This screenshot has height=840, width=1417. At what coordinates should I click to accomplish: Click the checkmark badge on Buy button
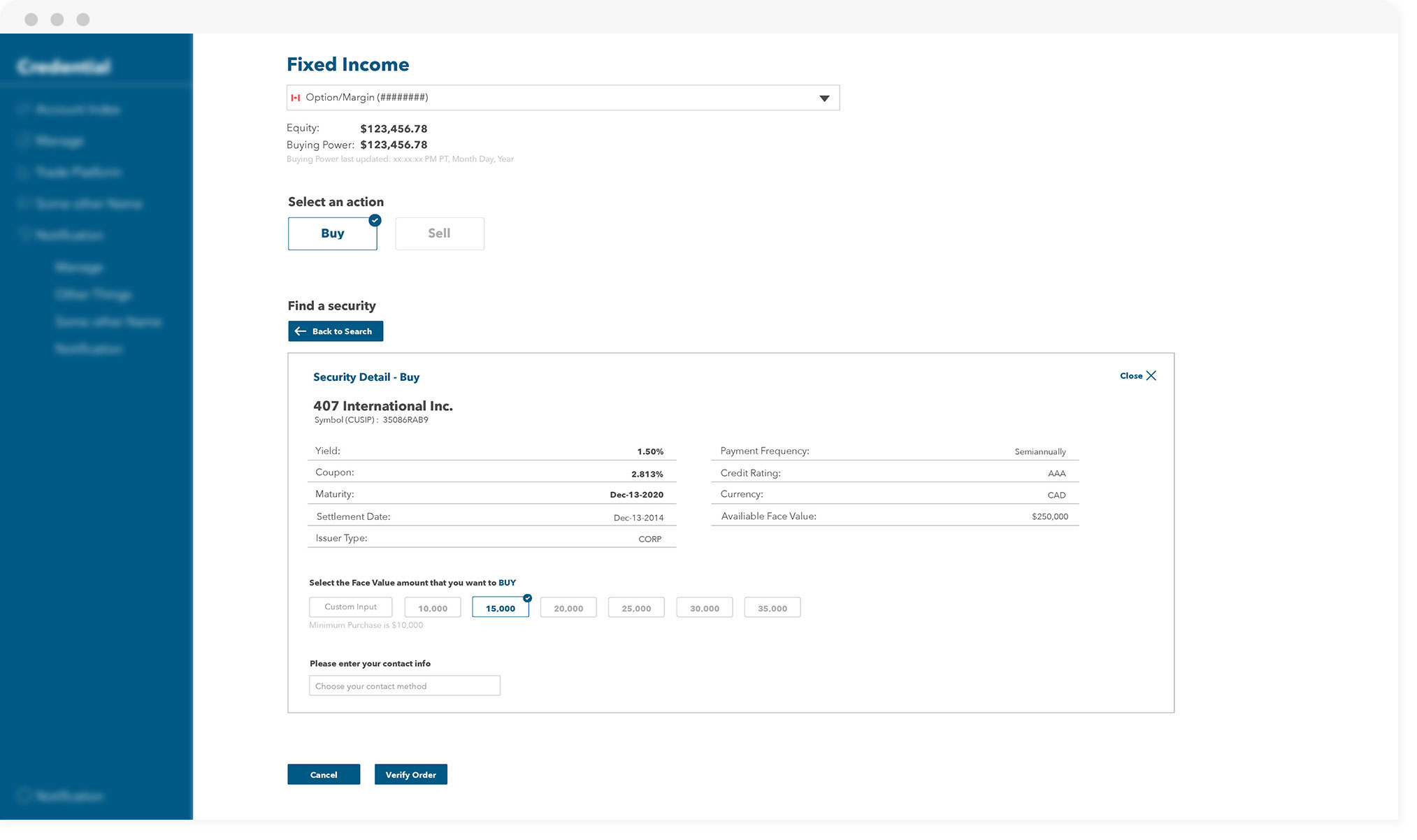point(375,220)
